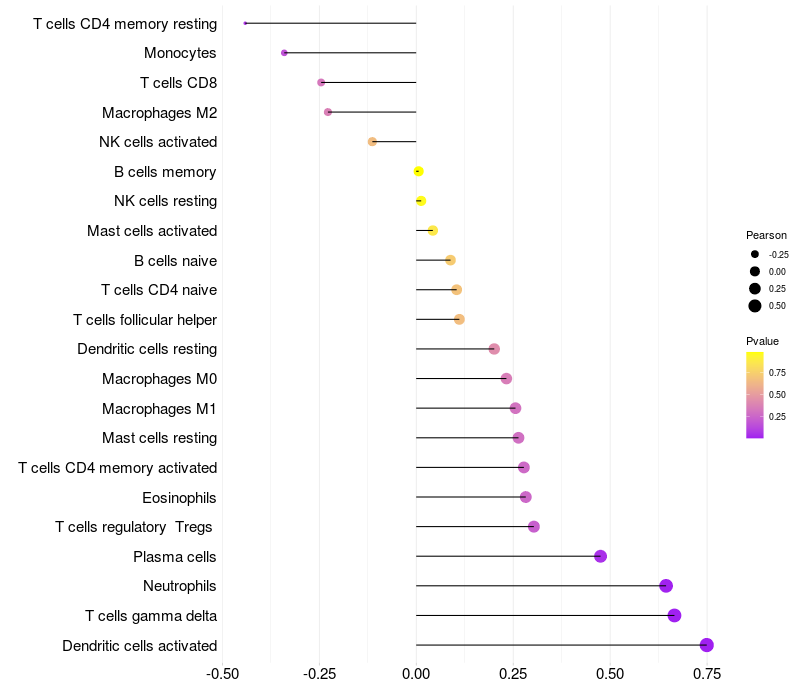Click the -0.25 Pearson legend circle
This screenshot has height=700, width=800.
pos(755,254)
